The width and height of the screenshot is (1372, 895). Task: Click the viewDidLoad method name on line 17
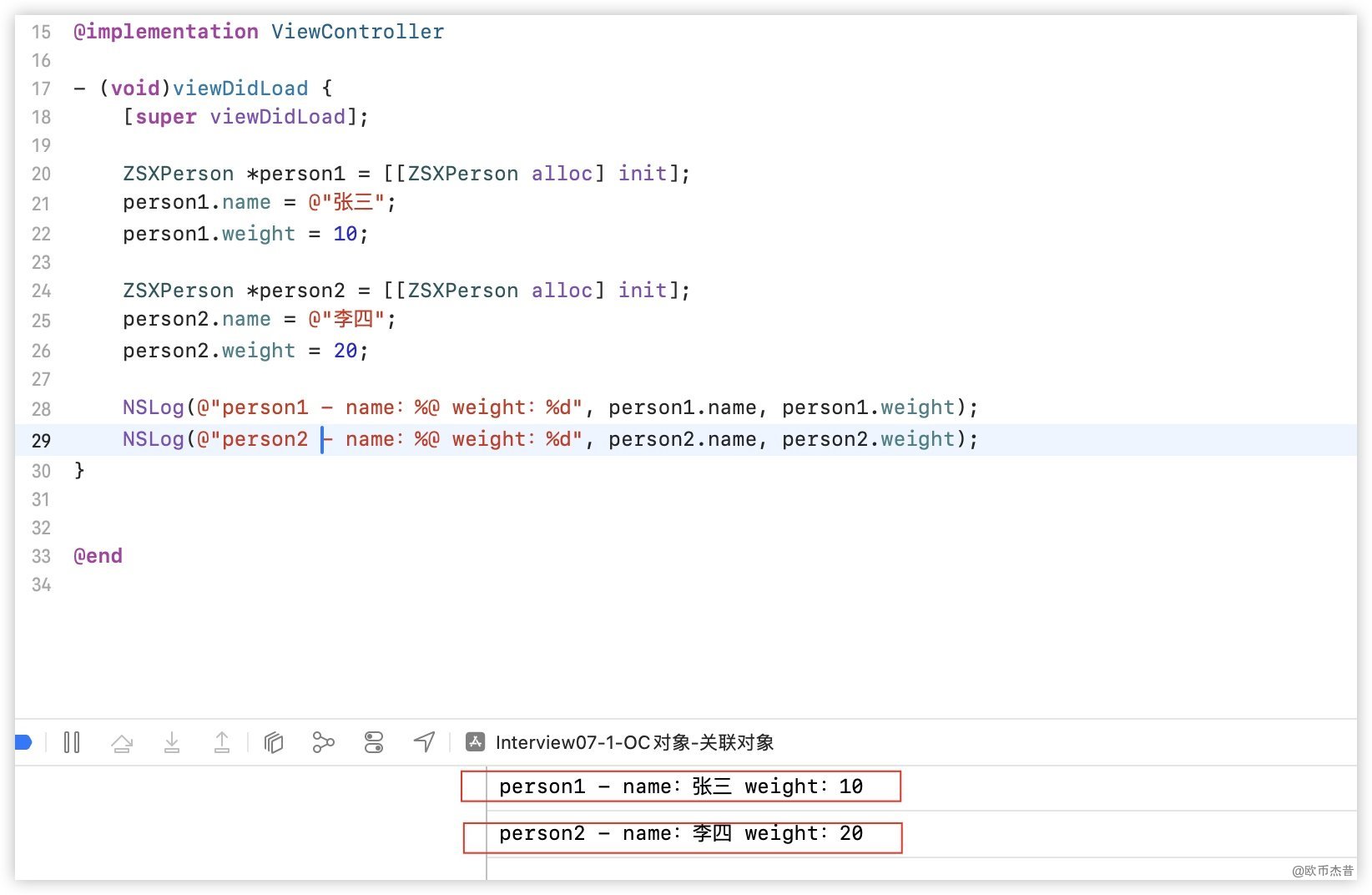pyautogui.click(x=240, y=88)
